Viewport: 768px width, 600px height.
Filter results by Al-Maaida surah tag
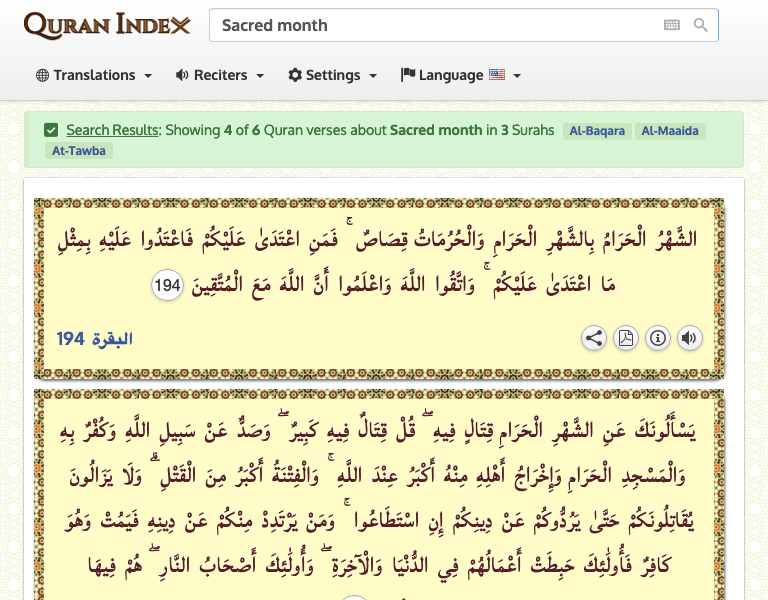(x=670, y=131)
